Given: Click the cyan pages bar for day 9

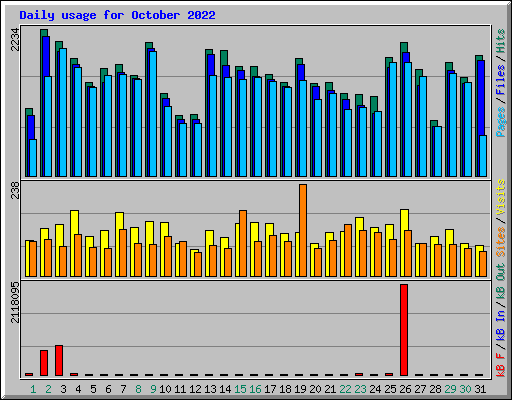Looking at the screenshot, I should click(x=153, y=114).
